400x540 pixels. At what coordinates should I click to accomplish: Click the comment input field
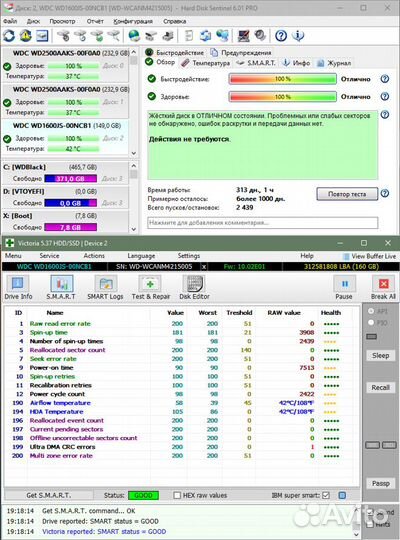click(263, 222)
